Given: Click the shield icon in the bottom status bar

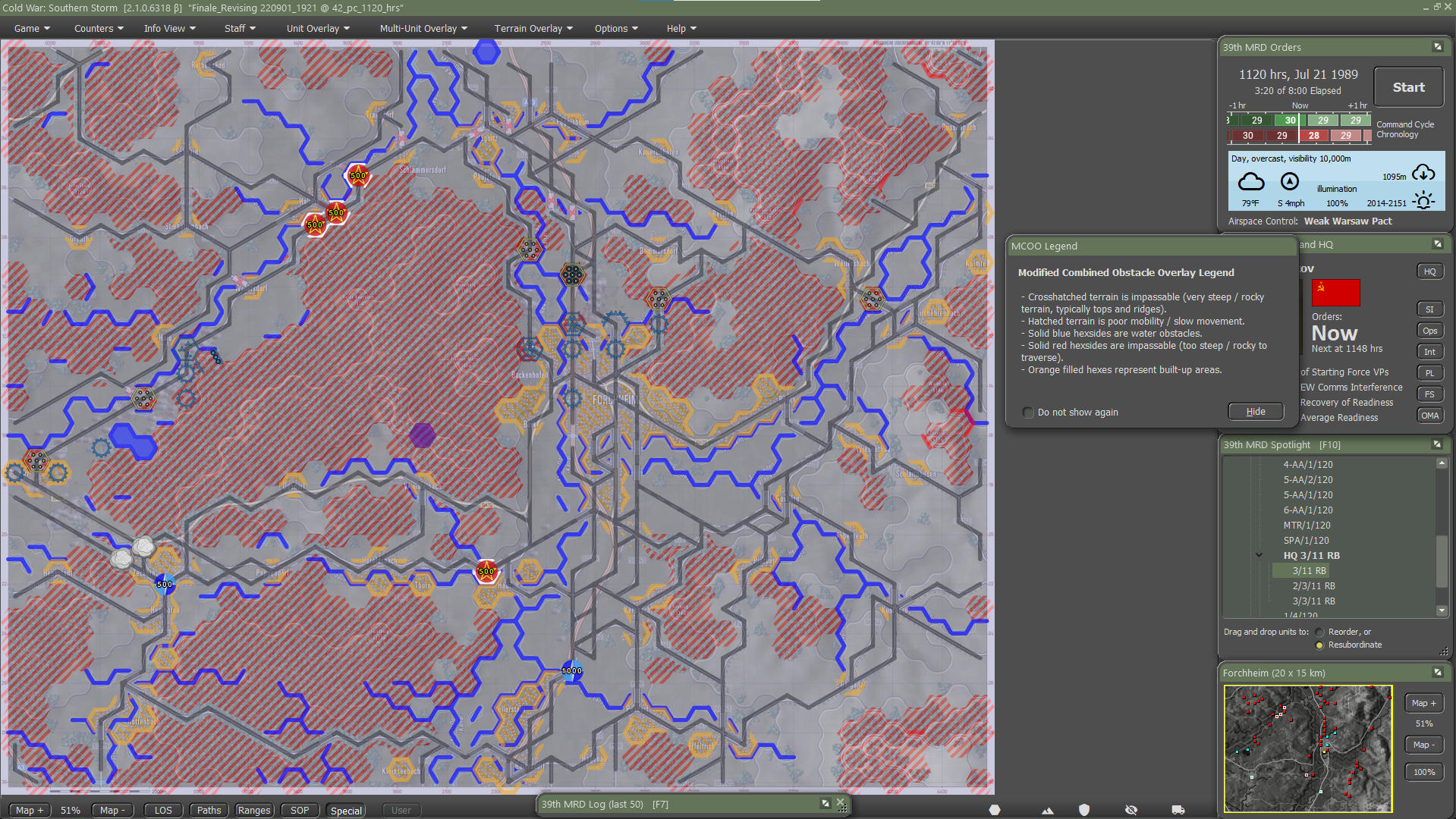Looking at the screenshot, I should pos(1084,809).
